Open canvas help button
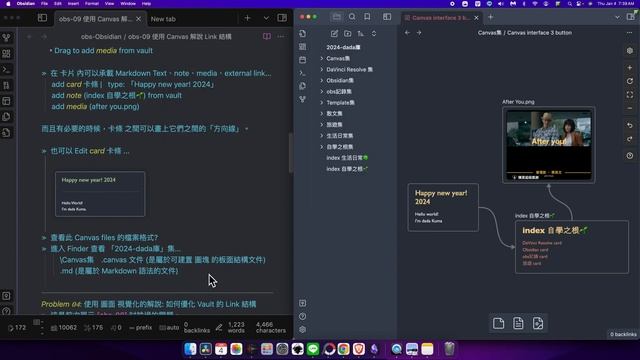 [x=630, y=156]
